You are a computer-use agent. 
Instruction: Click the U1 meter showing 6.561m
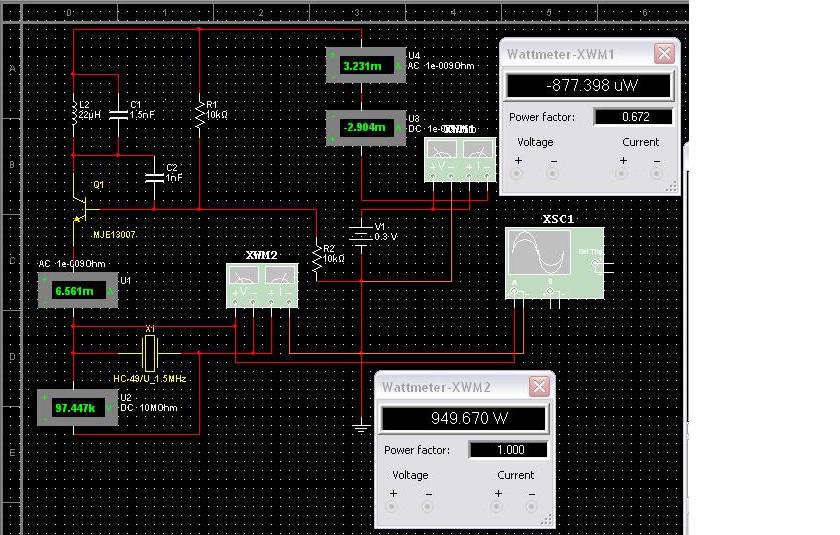pos(75,291)
